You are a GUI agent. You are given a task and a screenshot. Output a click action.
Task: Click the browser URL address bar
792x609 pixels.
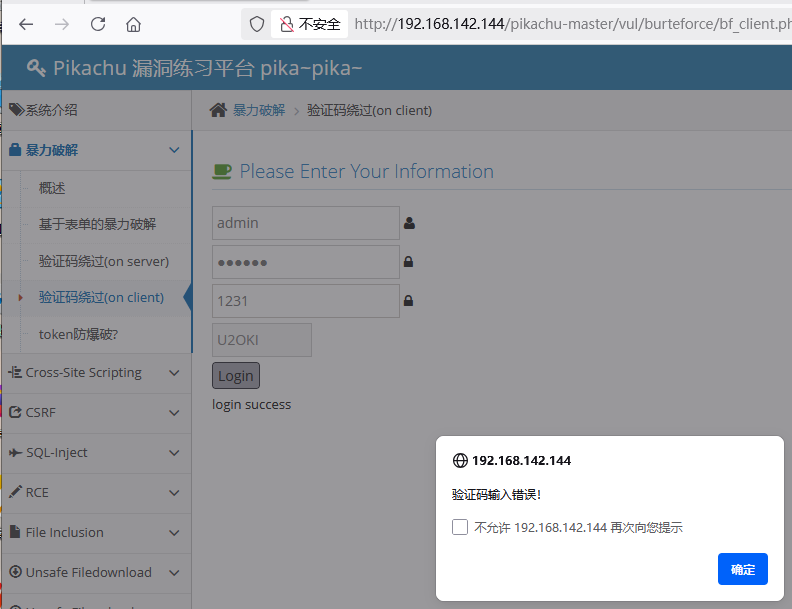(x=572, y=24)
